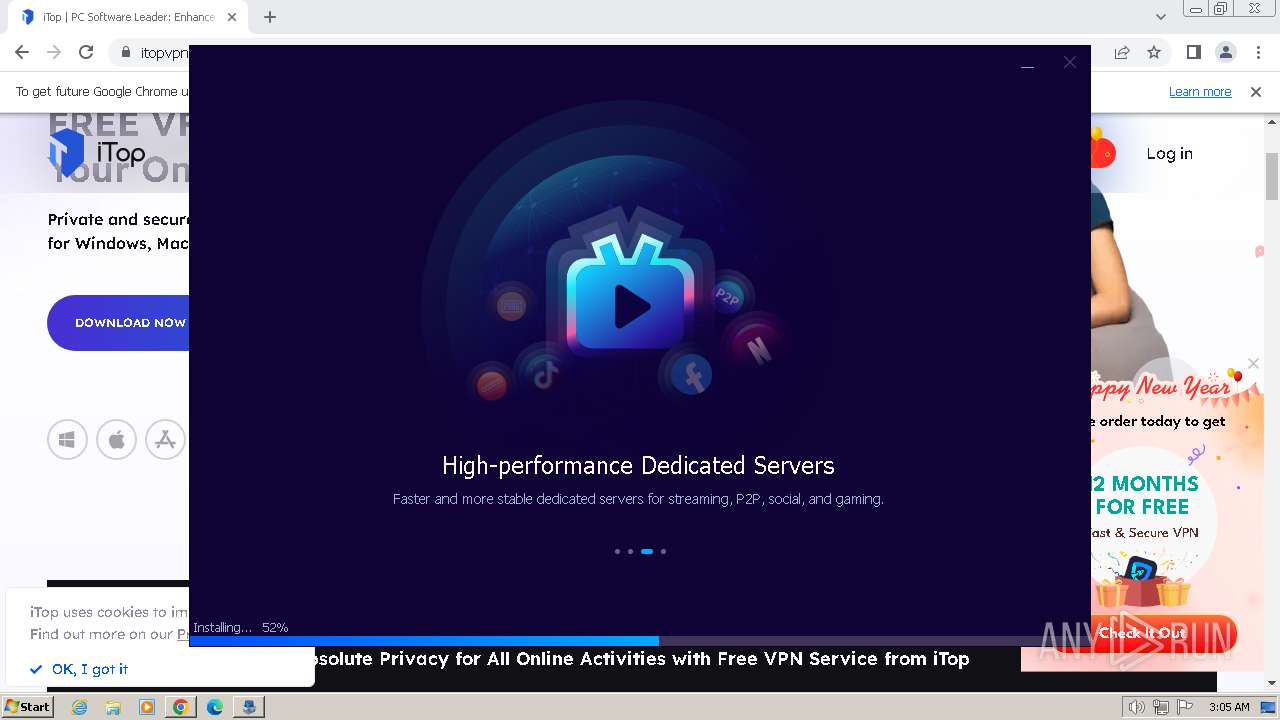
Task: Bookmark this page with the star icon
Action: click(1154, 52)
